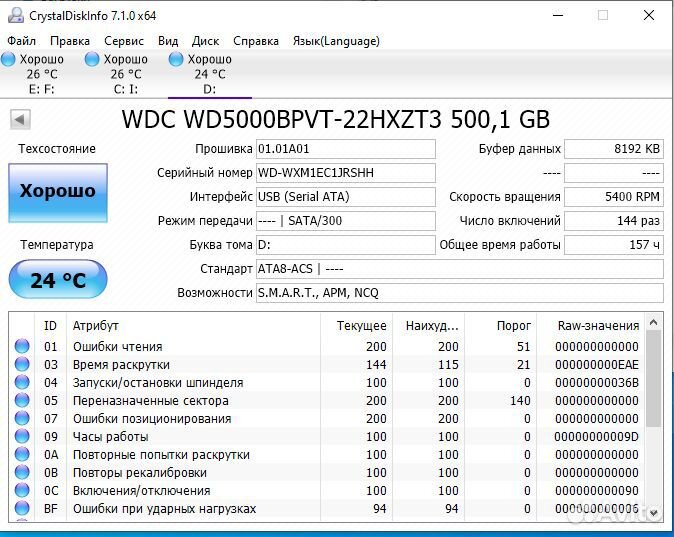Click the blue status dot for attribute 04
Viewport: 674px width, 537px height.
click(x=22, y=382)
